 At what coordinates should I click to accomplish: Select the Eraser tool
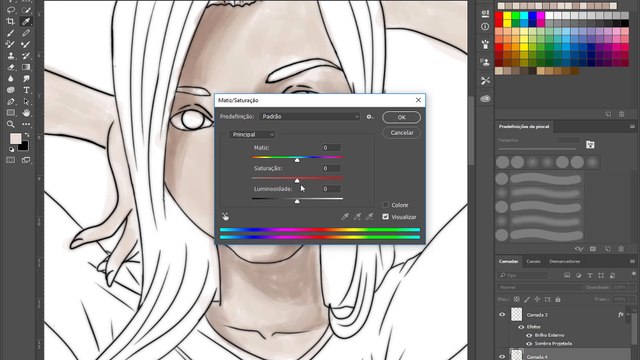(x=11, y=67)
